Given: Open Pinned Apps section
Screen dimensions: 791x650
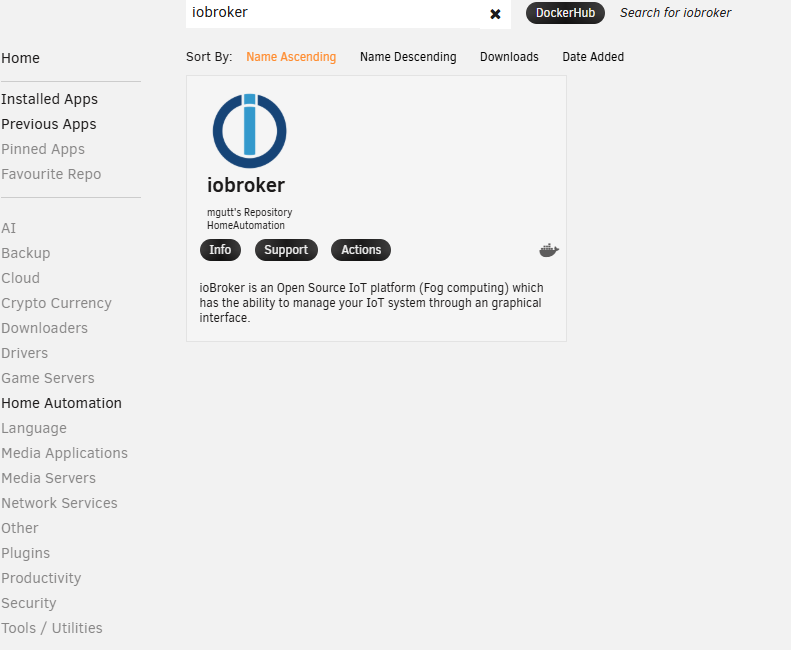Looking at the screenshot, I should [x=43, y=149].
